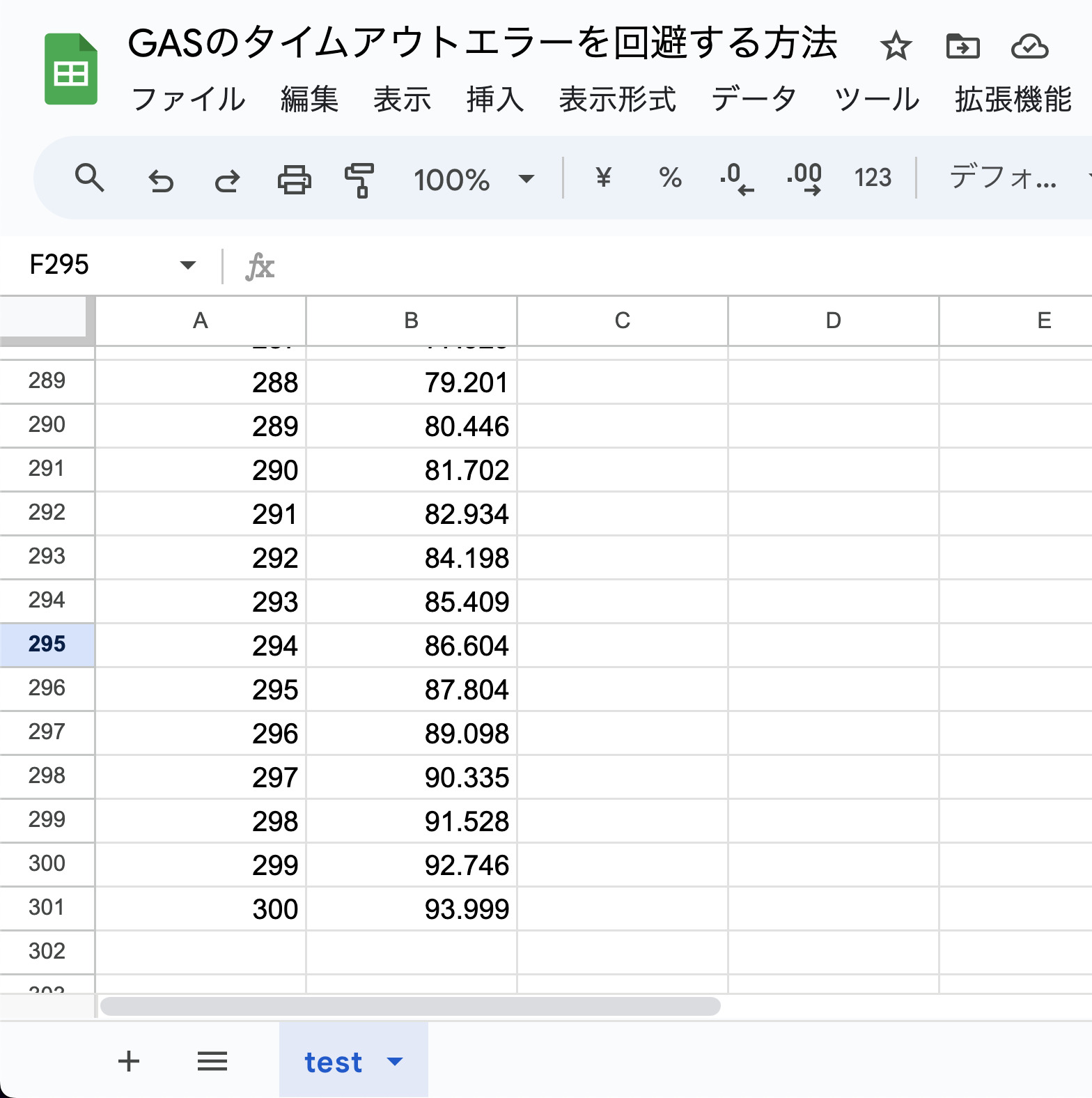
Task: Add a new sheet with plus button
Action: [129, 1061]
